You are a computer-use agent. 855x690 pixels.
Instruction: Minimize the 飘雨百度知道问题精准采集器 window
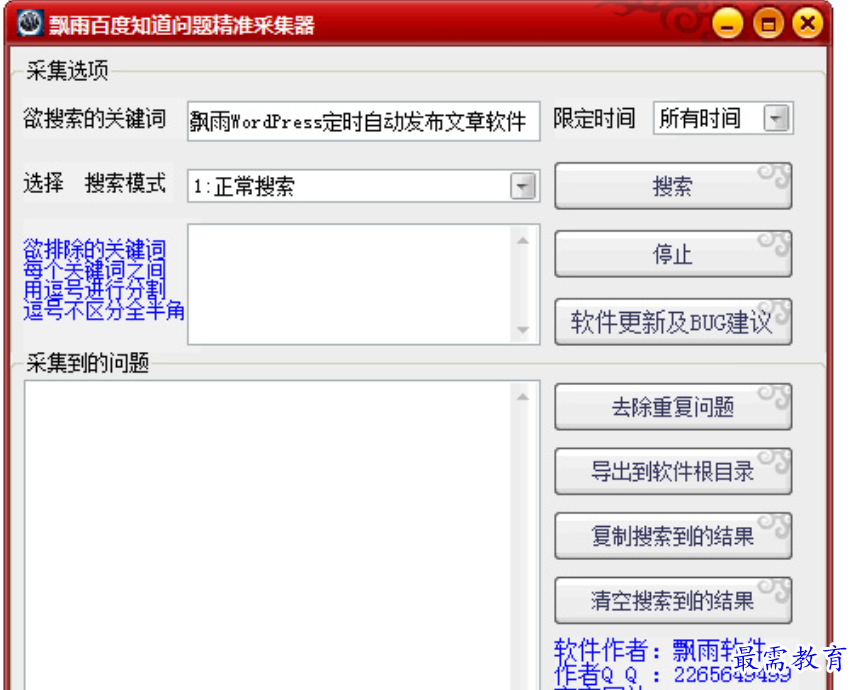[727, 23]
